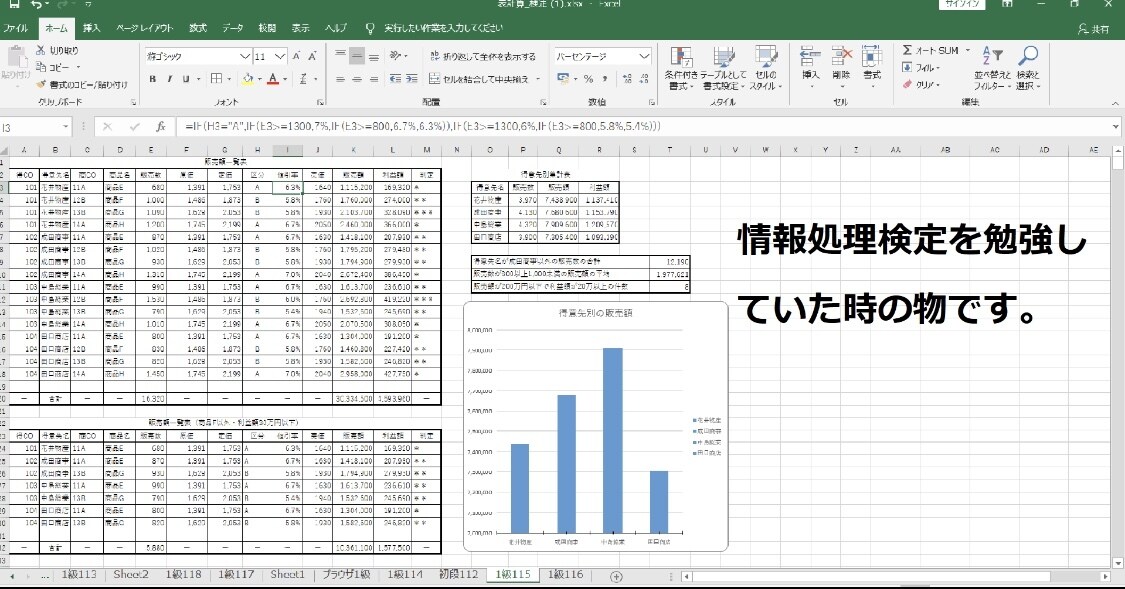Expand the AutoSum dropdown arrow

(967, 50)
